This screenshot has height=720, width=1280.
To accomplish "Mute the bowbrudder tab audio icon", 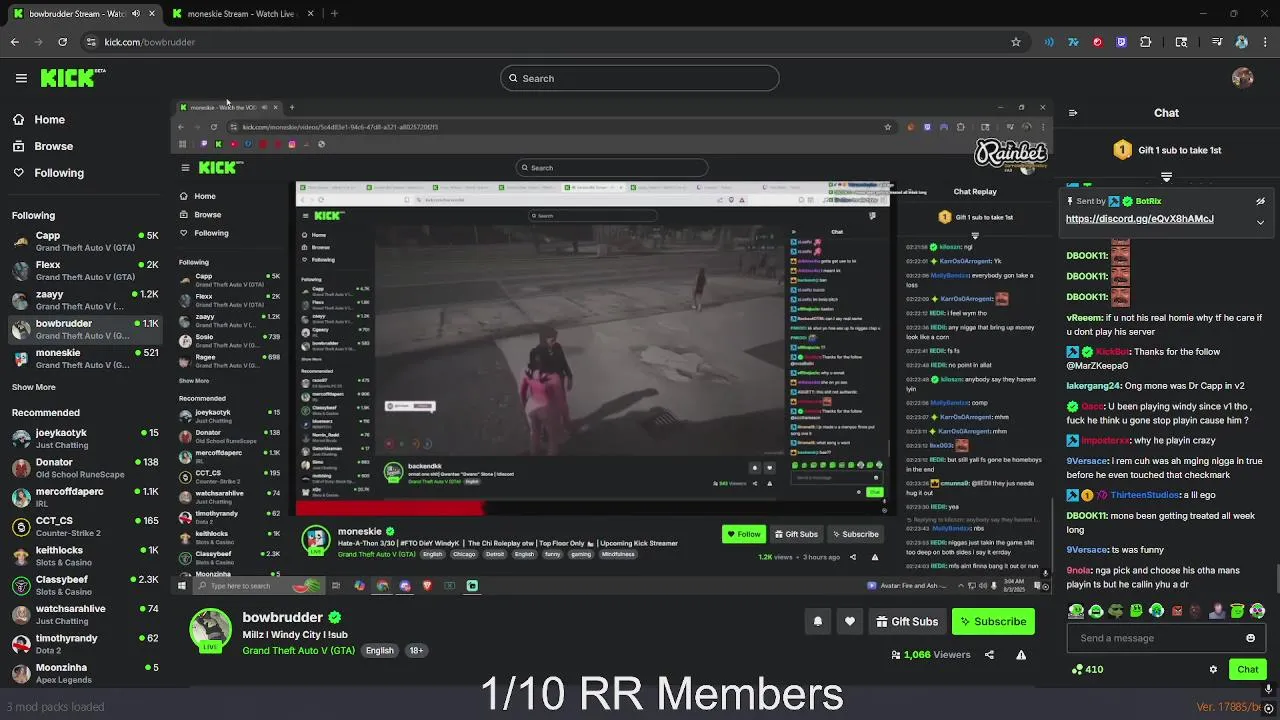I will point(136,14).
